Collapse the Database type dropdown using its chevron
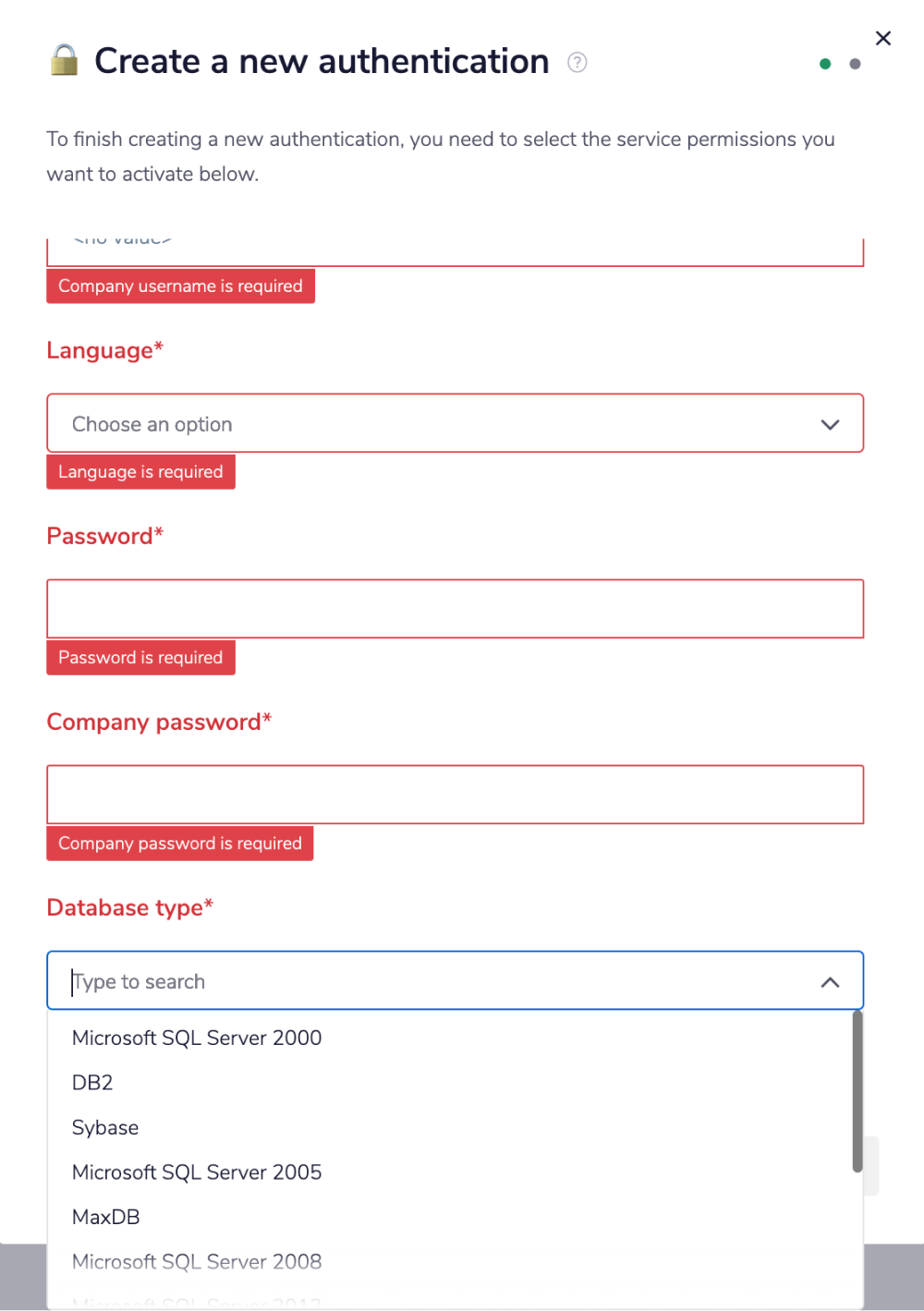This screenshot has height=1311, width=924. (x=829, y=981)
